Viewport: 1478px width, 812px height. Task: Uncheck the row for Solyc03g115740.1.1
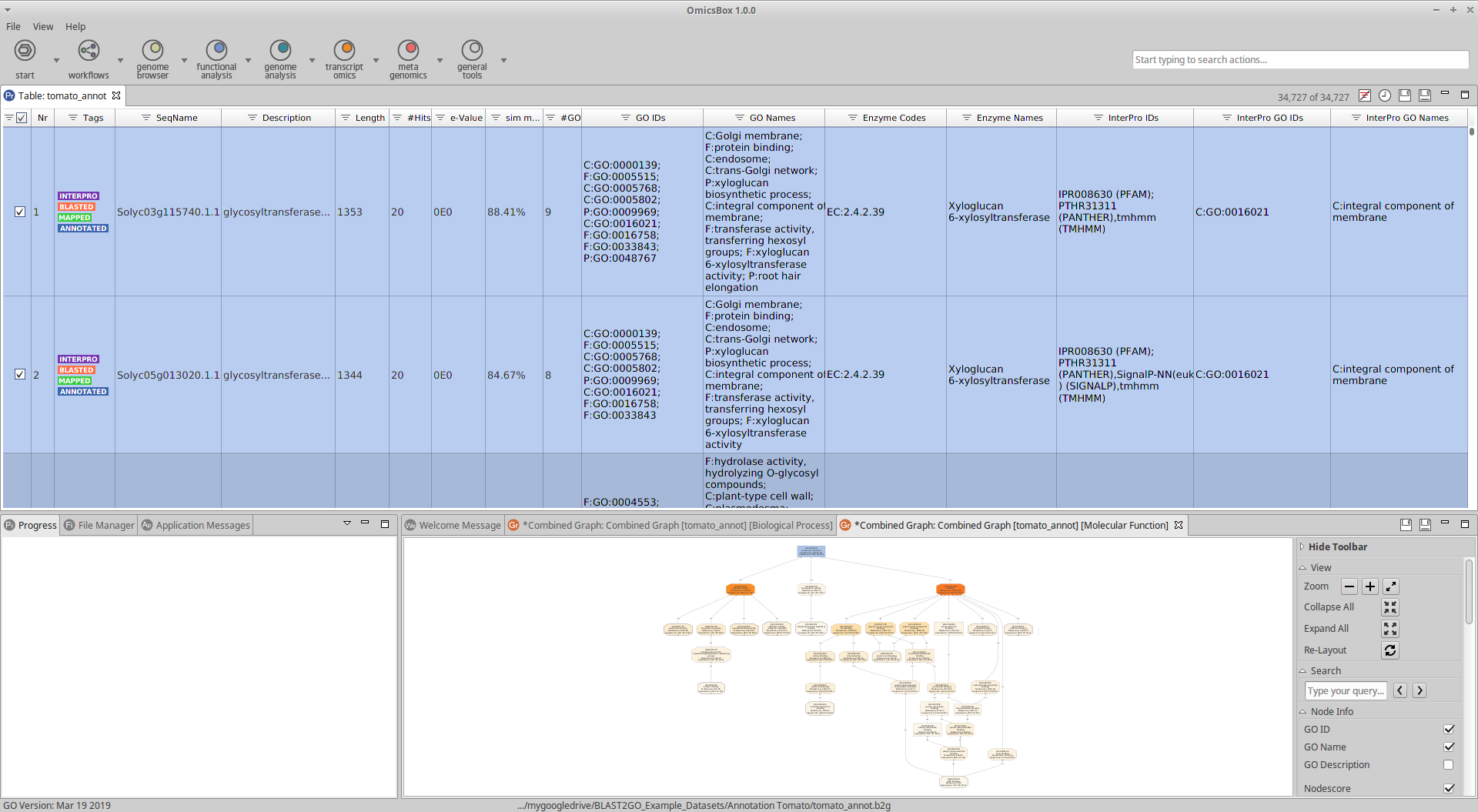pos(20,212)
